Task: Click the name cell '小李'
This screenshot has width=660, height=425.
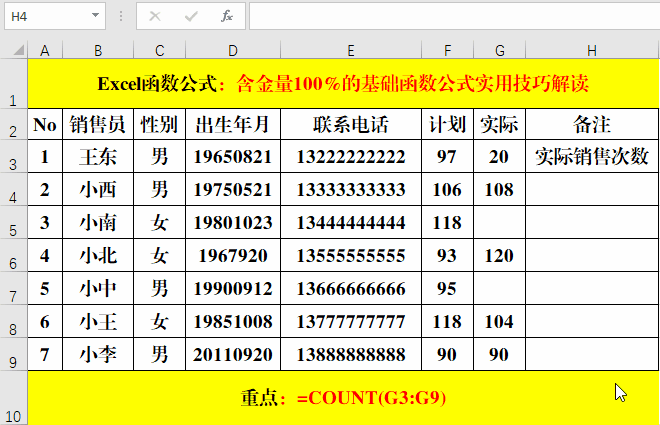Action: pyautogui.click(x=98, y=354)
